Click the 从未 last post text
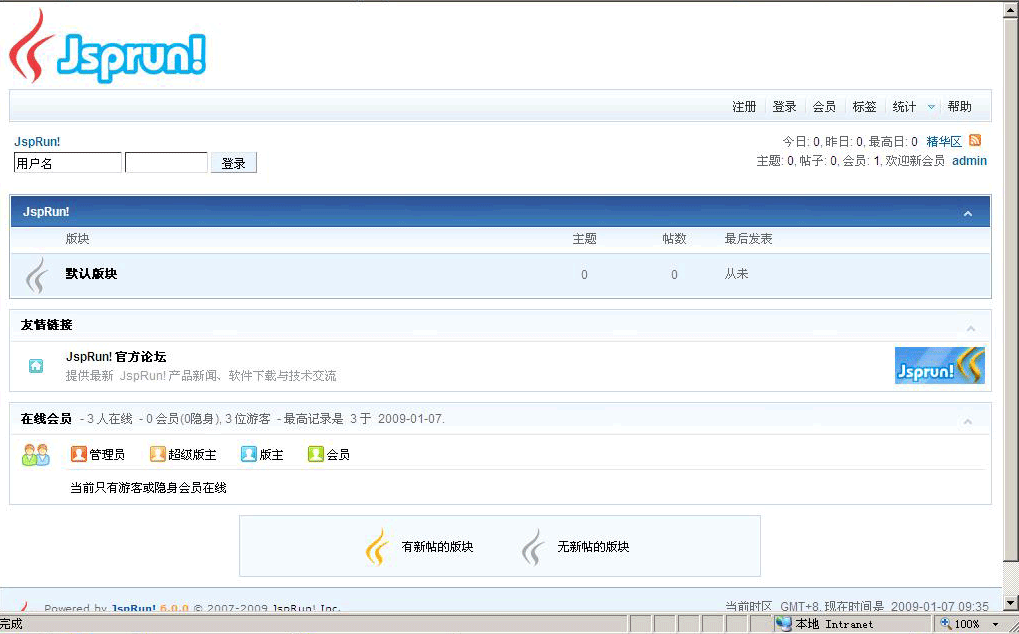The image size is (1019, 634). coord(736,274)
